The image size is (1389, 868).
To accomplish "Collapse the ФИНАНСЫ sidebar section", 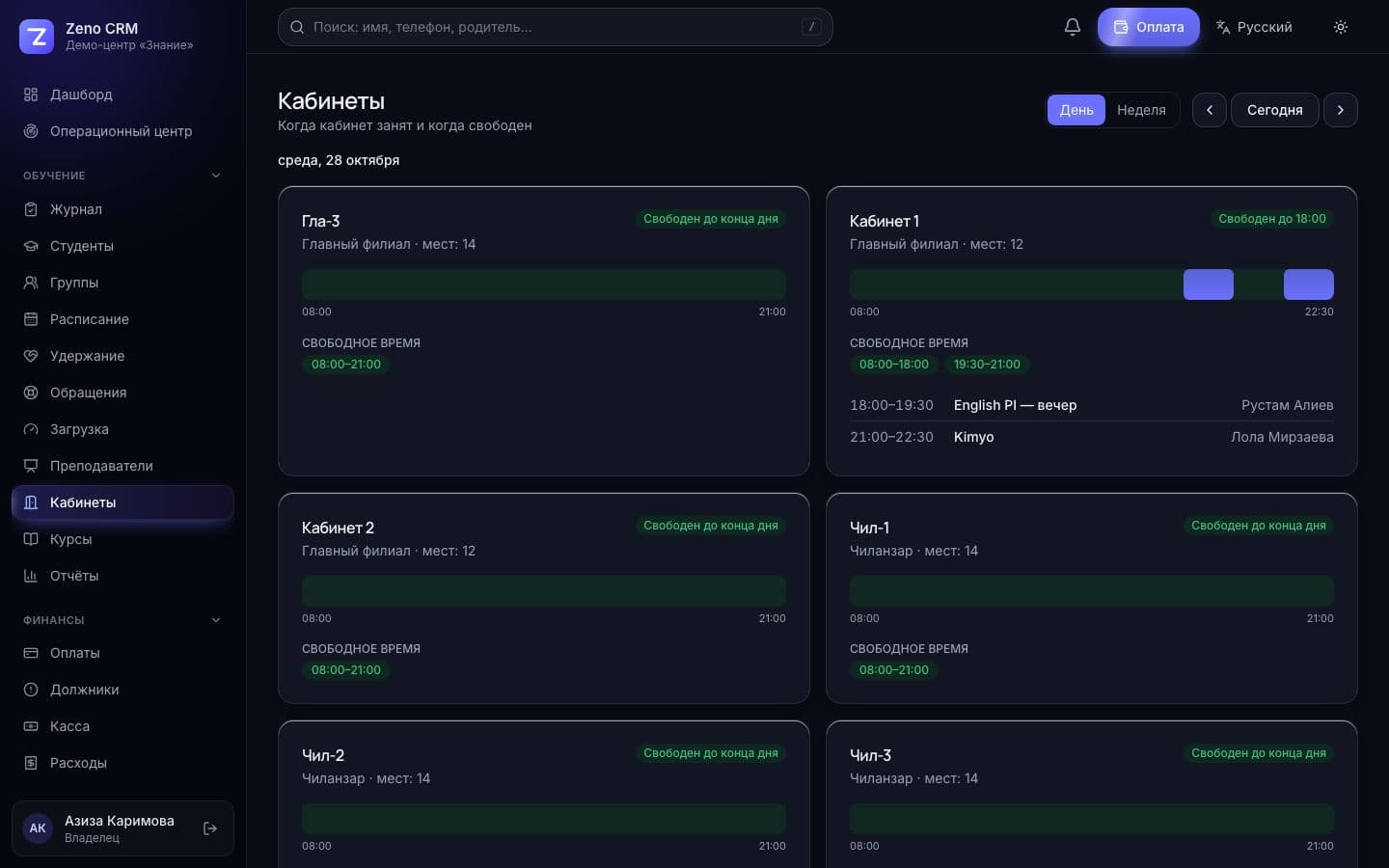I will click(123, 620).
